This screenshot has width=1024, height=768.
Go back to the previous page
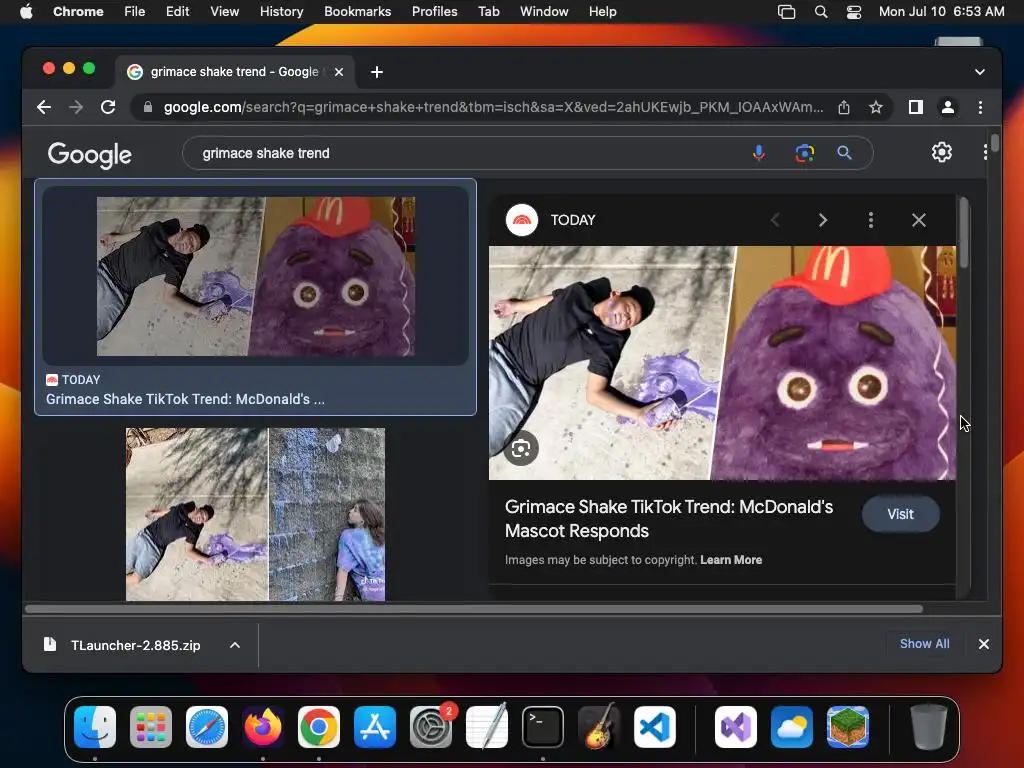pyautogui.click(x=44, y=107)
